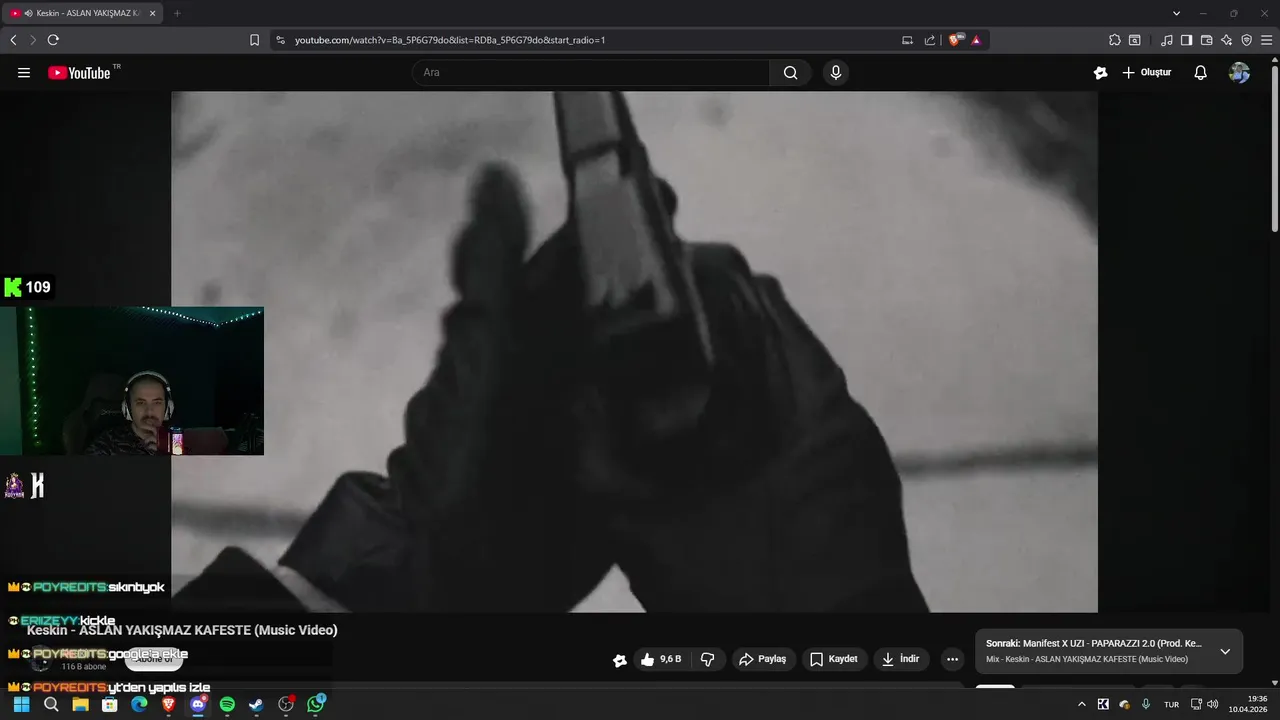Expand the Sonraki mix playlist panel
Viewport: 1280px width, 720px height.
point(1225,652)
